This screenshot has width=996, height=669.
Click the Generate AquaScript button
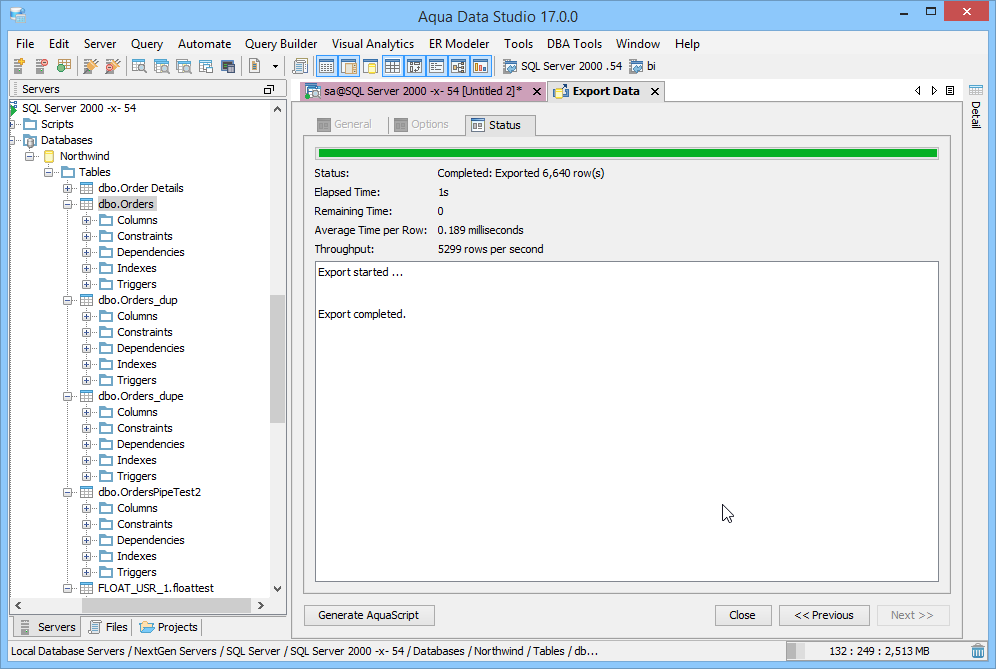tap(369, 615)
